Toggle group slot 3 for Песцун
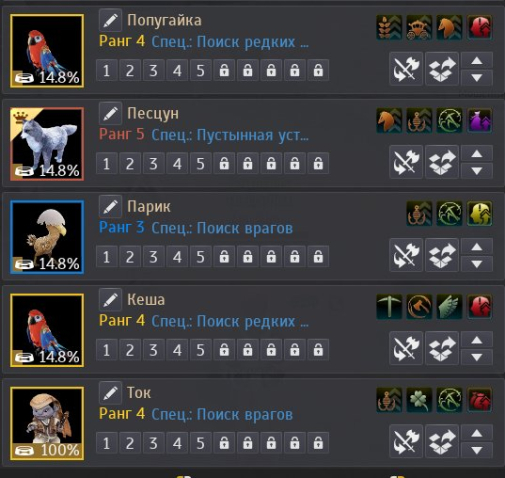This screenshot has width=505, height=478. pyautogui.click(x=154, y=163)
